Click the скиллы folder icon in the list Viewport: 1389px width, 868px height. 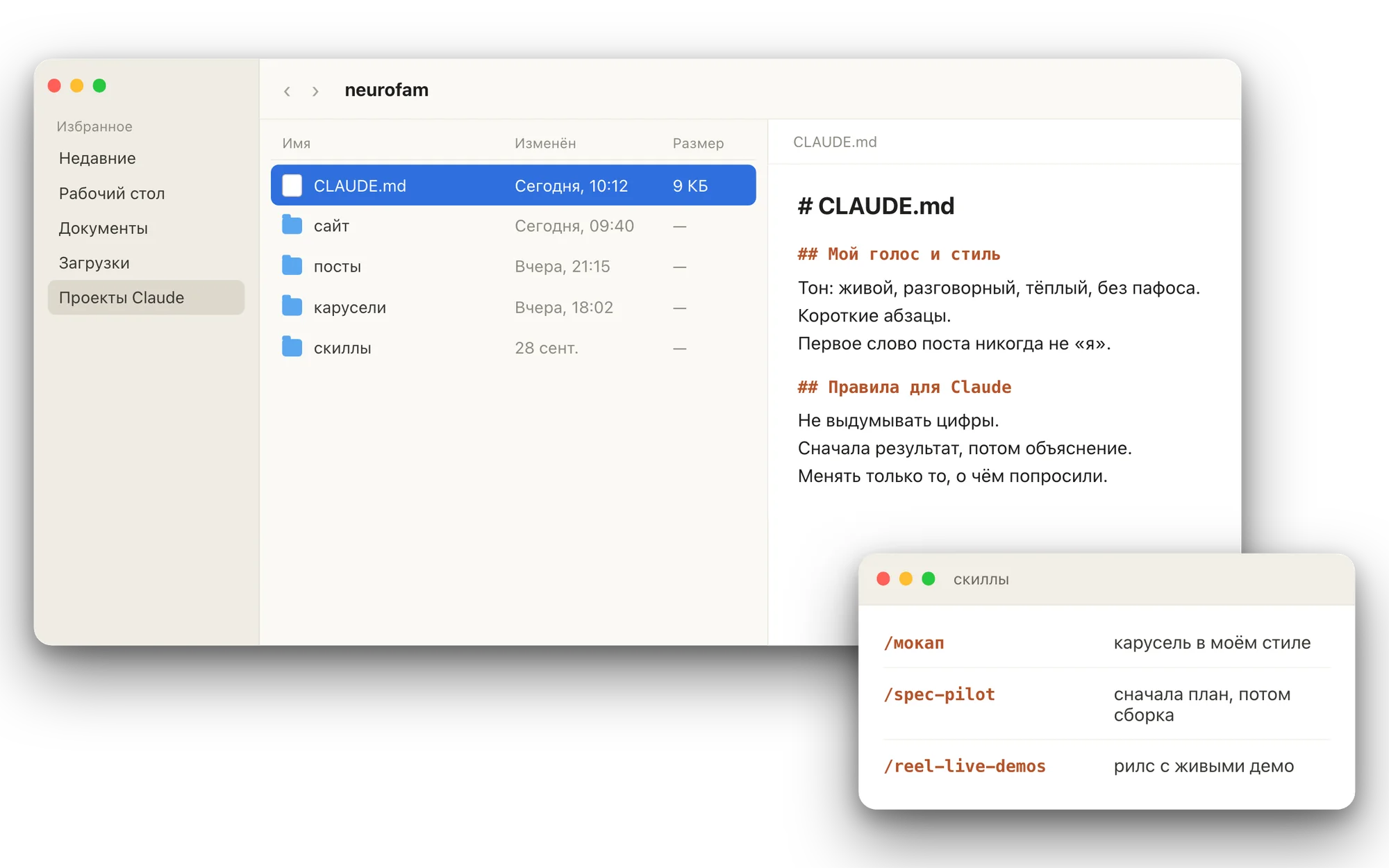click(292, 347)
